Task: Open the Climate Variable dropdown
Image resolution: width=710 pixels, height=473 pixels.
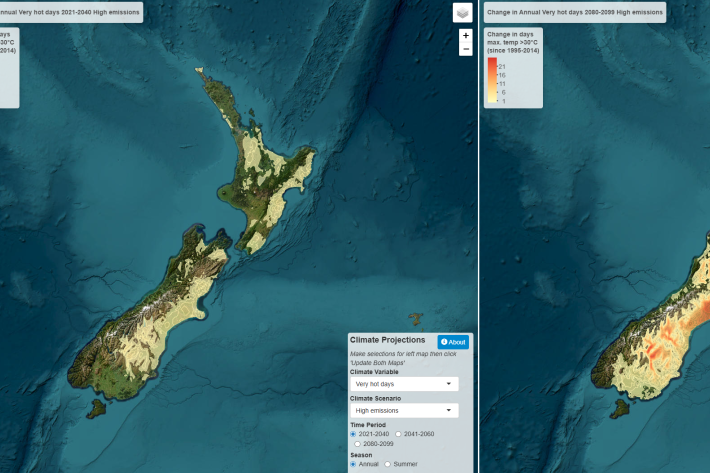Action: point(404,384)
